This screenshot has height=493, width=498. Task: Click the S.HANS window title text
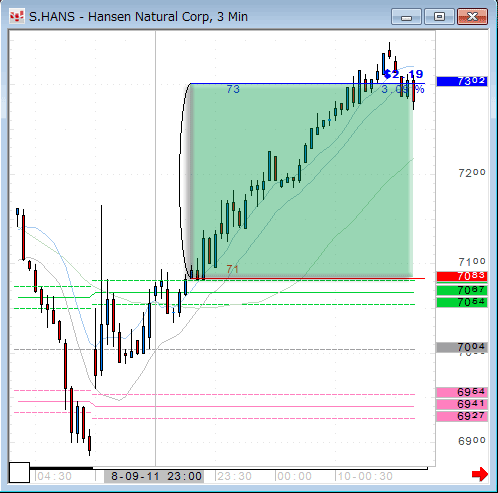click(x=138, y=16)
